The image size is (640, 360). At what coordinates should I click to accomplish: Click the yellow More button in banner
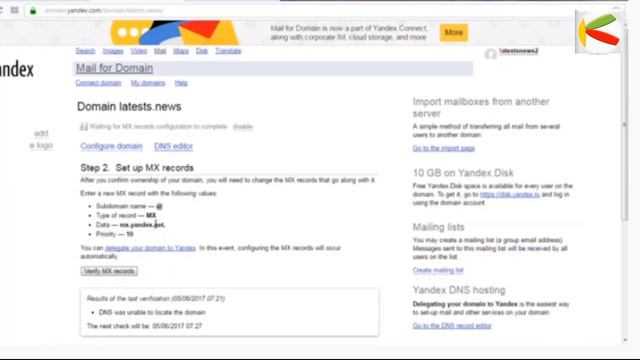tap(454, 32)
